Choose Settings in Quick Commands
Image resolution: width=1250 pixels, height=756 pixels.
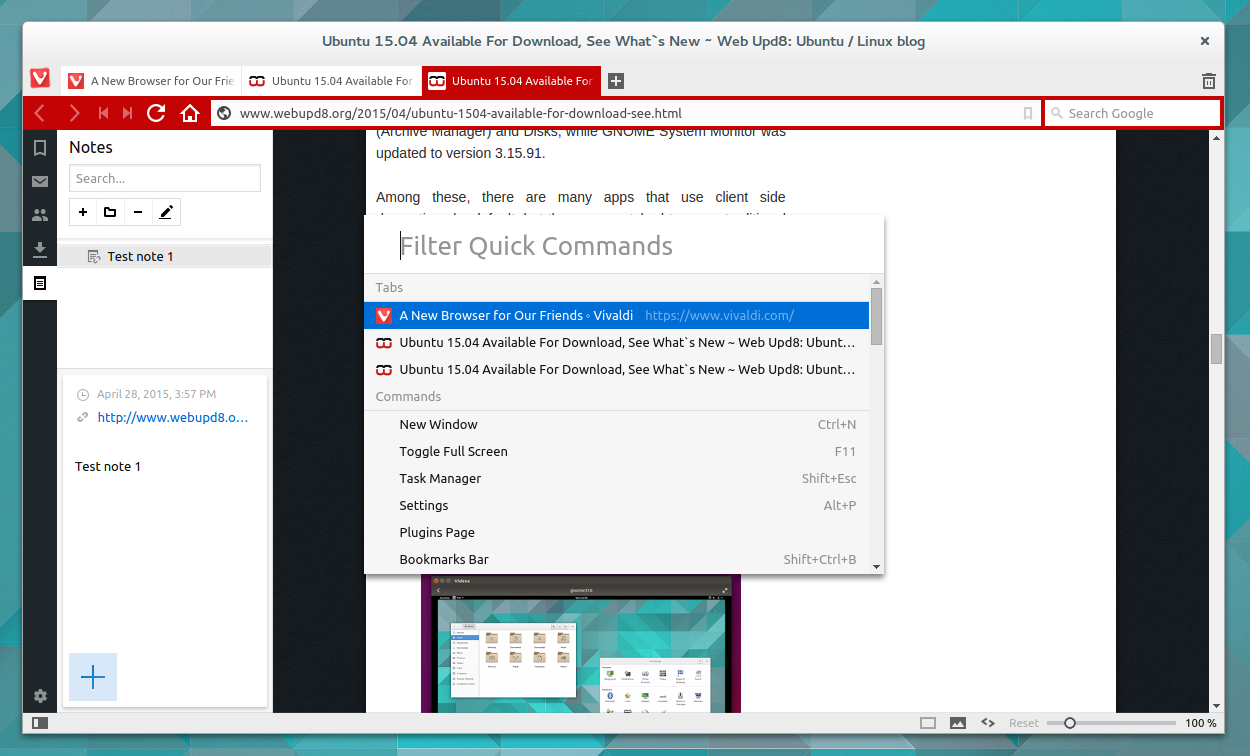pyautogui.click(x=617, y=505)
